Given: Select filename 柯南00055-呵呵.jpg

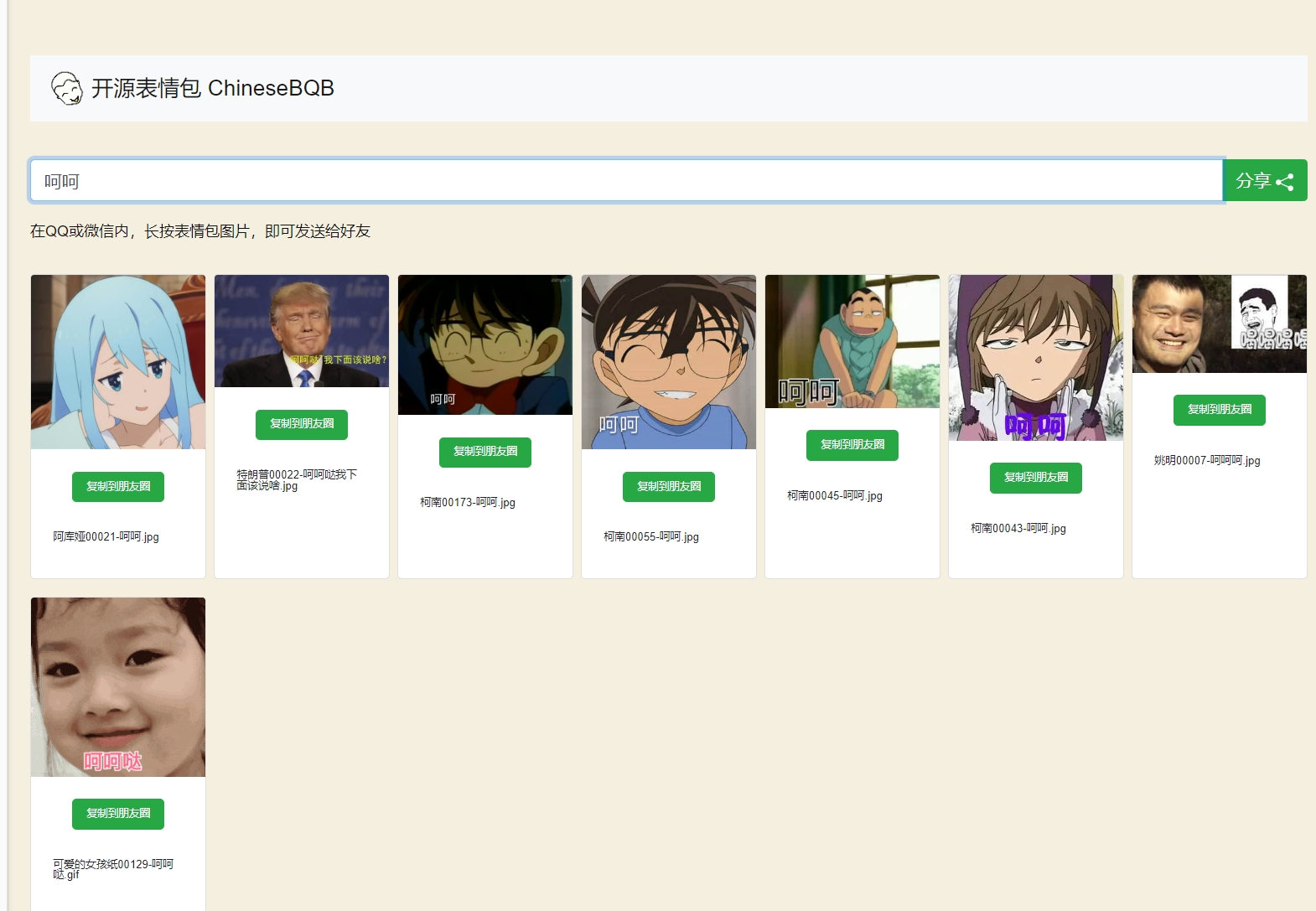Looking at the screenshot, I should 651,537.
